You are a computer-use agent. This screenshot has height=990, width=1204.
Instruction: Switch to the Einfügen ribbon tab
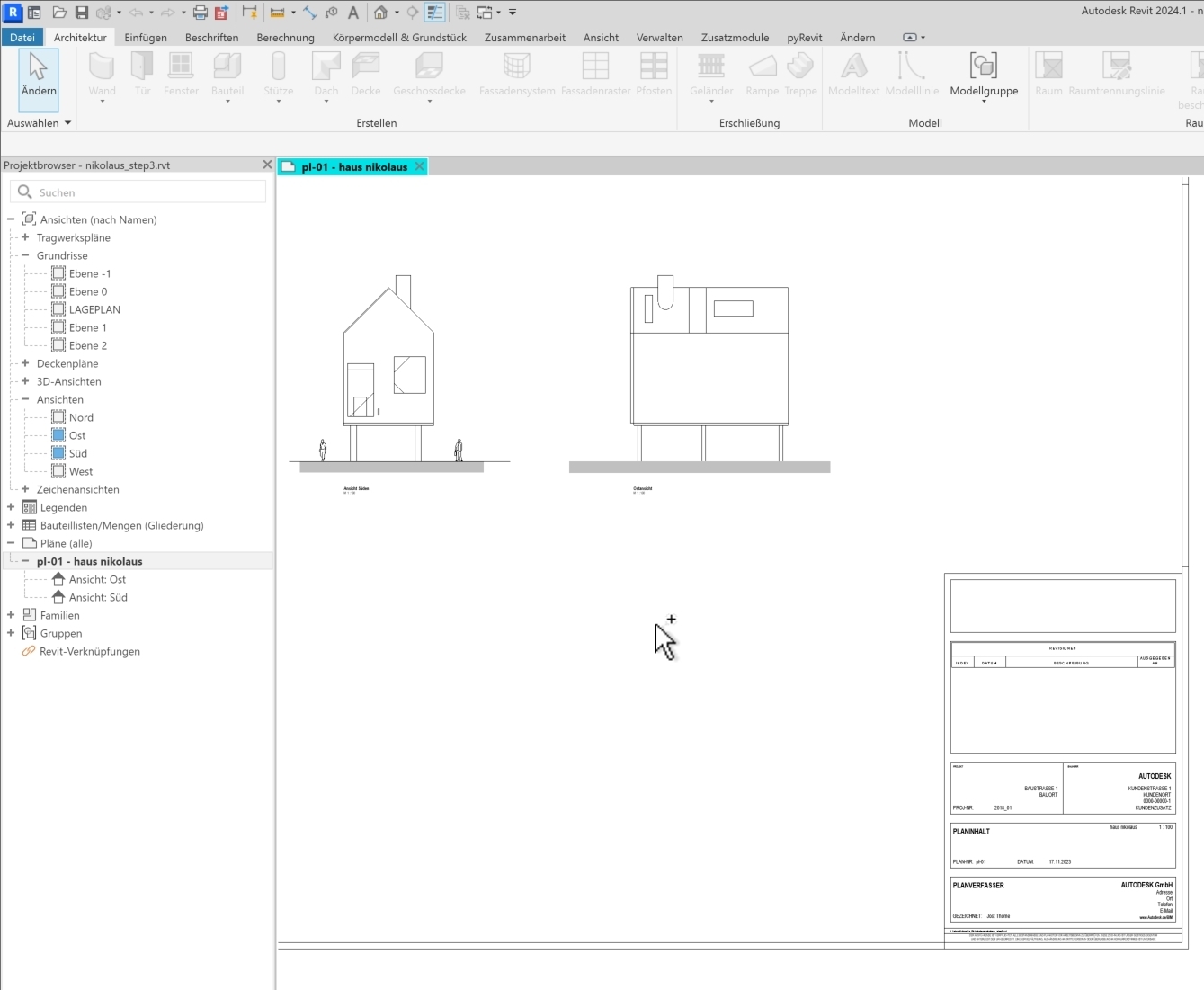tap(146, 38)
